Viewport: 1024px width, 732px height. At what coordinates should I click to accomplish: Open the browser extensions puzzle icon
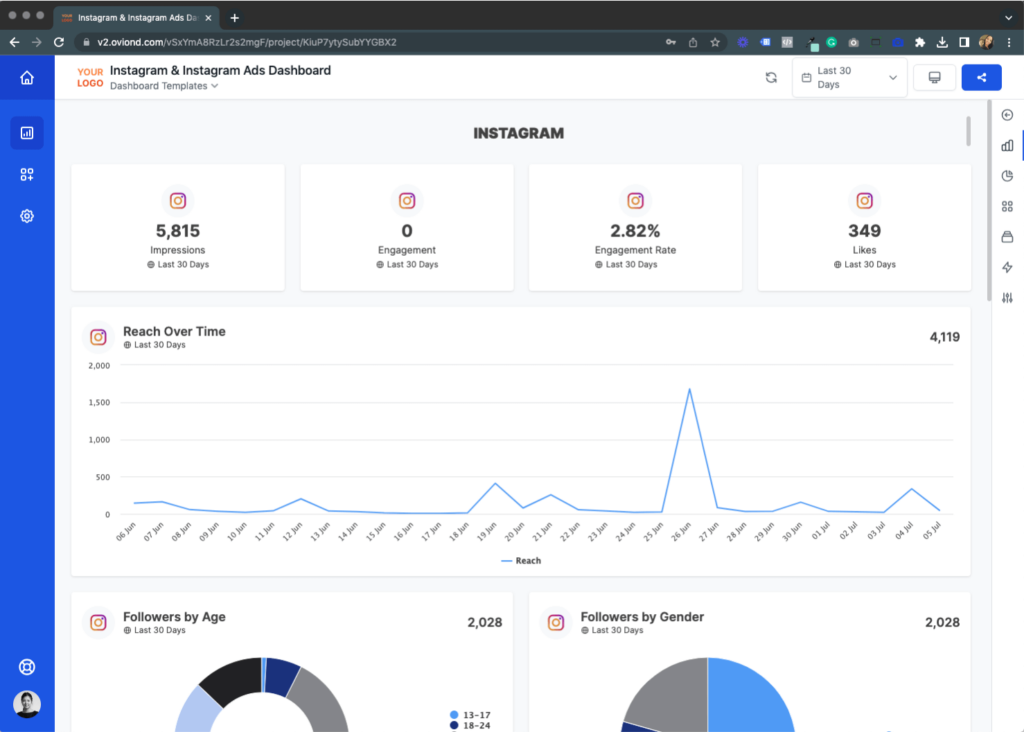click(x=920, y=42)
